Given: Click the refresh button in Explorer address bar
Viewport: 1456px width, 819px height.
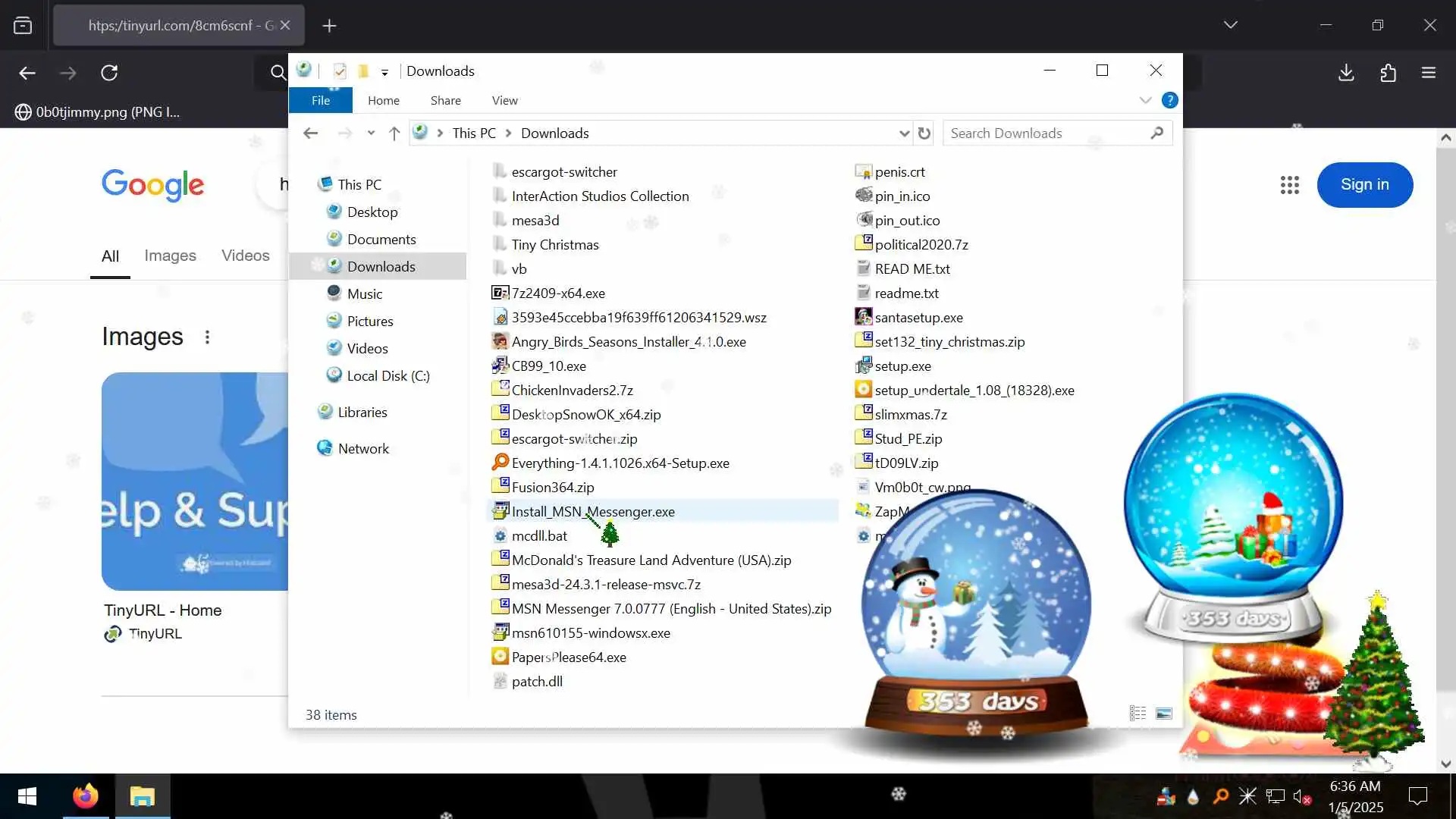Looking at the screenshot, I should 924,133.
